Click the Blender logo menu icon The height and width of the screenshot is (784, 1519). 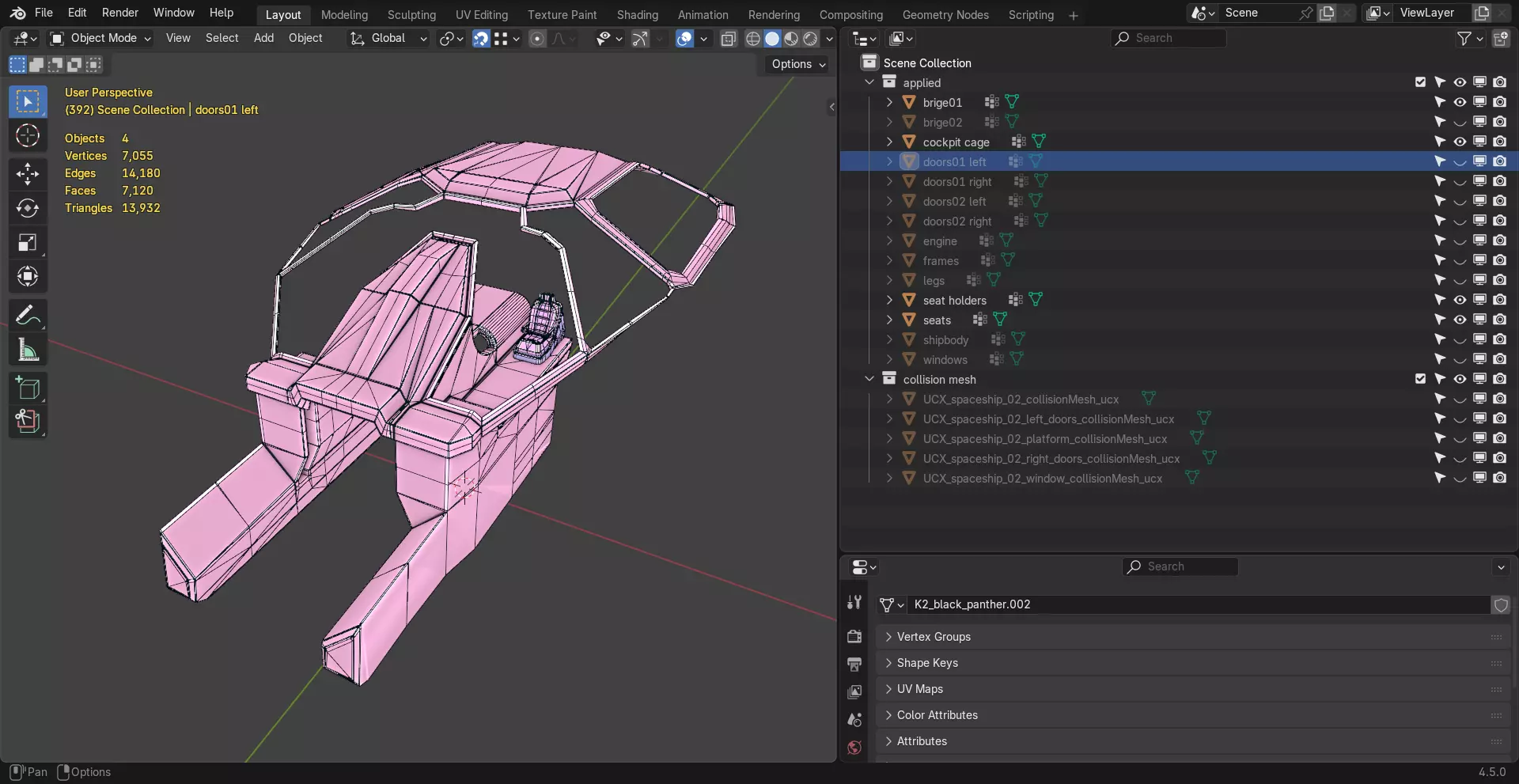[x=17, y=13]
